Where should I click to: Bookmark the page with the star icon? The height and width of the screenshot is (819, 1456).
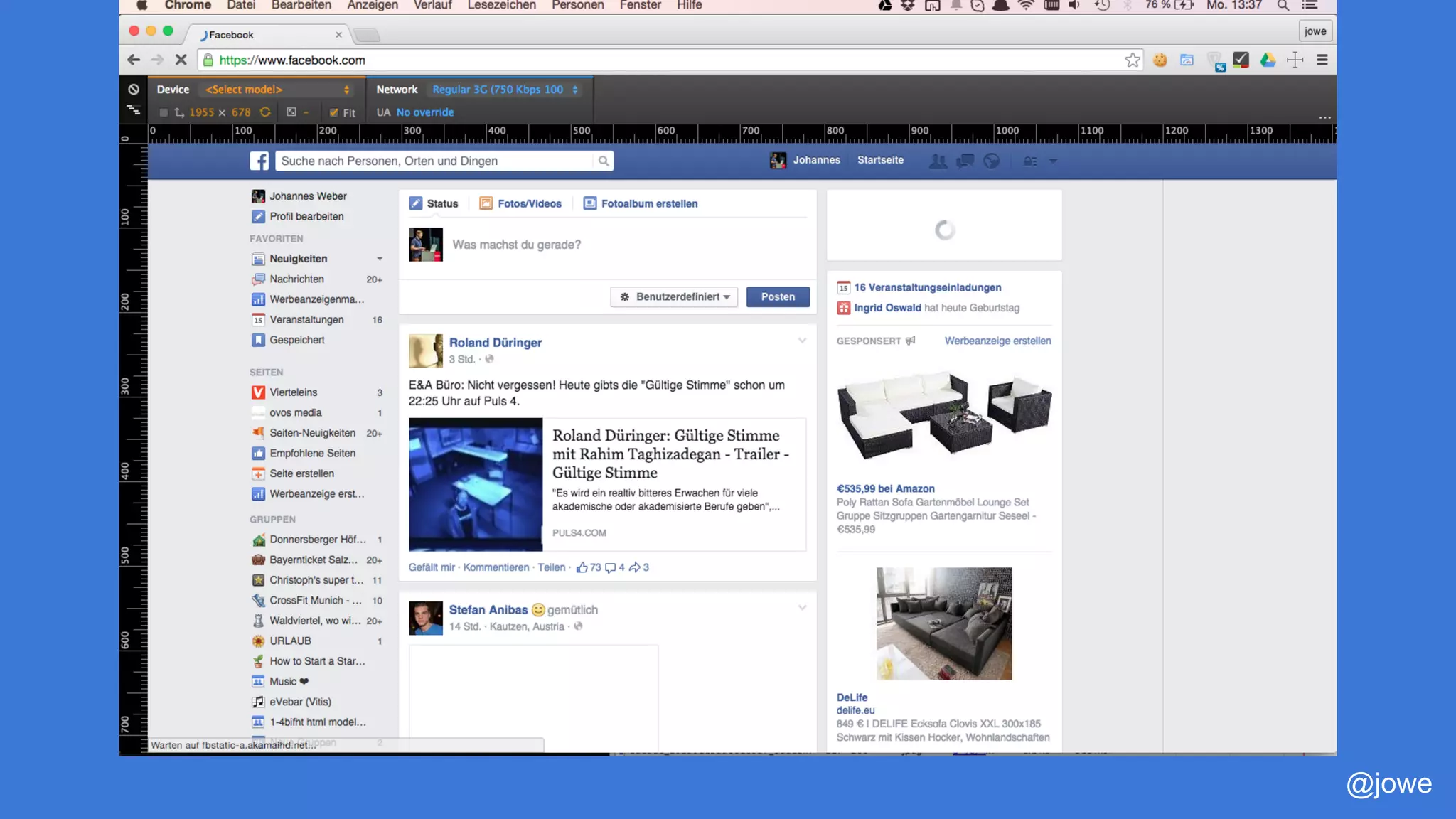tap(1133, 60)
